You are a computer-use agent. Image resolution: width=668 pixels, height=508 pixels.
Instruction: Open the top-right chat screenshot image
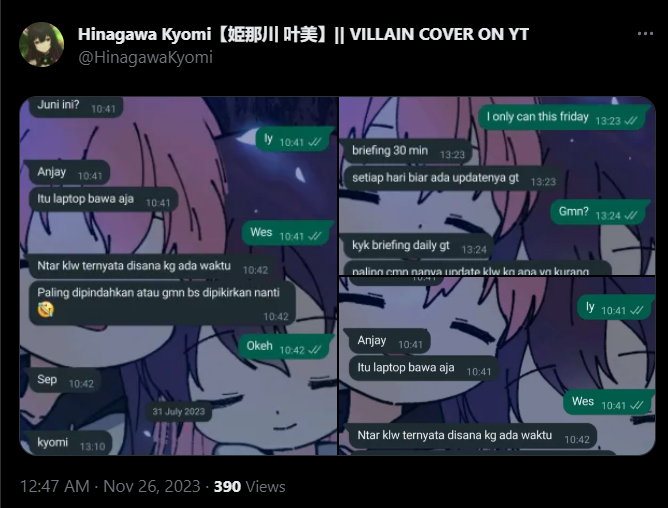point(497,186)
